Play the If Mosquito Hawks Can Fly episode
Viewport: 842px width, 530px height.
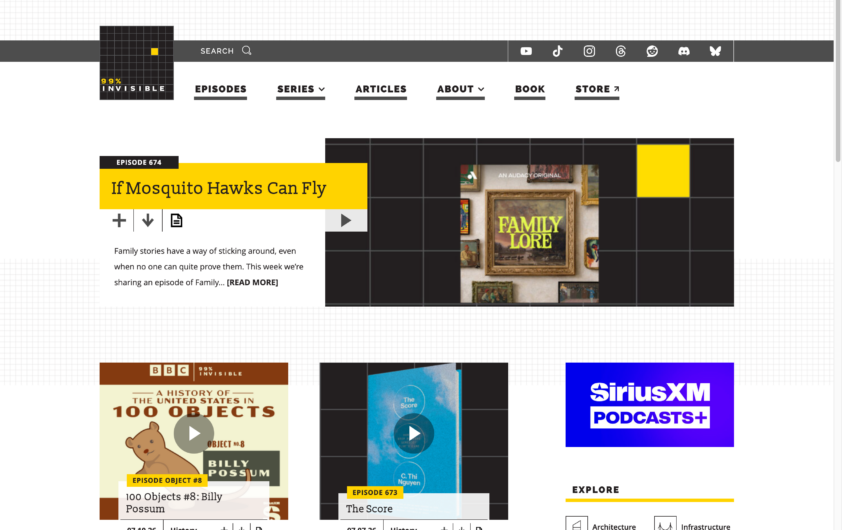(346, 220)
